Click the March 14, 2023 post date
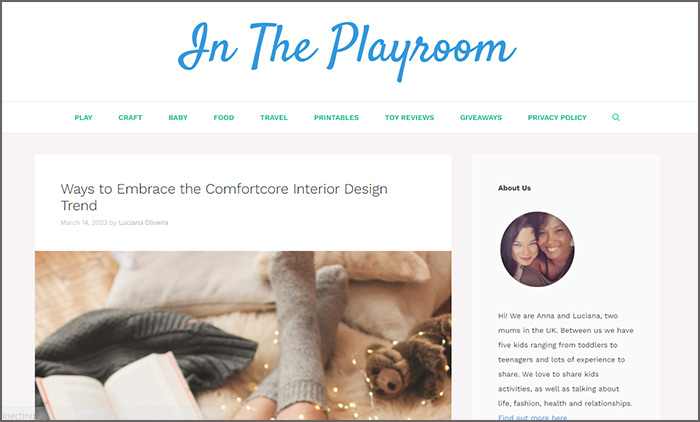This screenshot has height=422, width=700. tap(84, 222)
